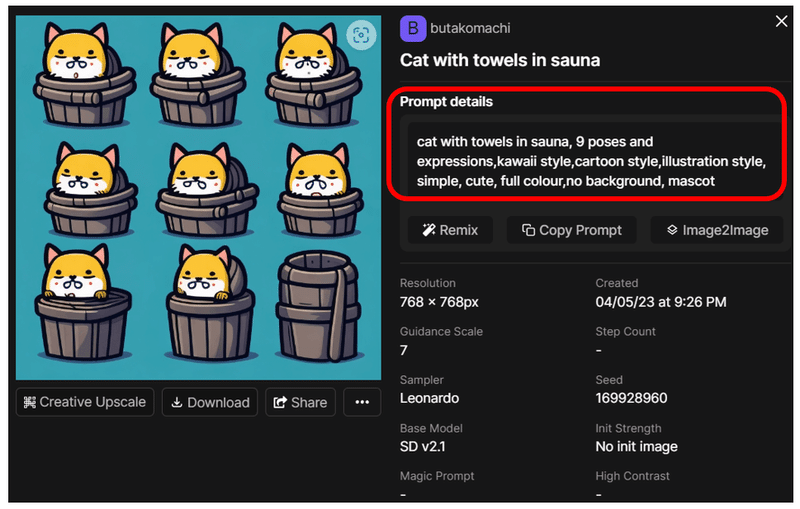Image resolution: width=800 pixels, height=509 pixels.
Task: Click the Step Count label
Action: pyautogui.click(x=625, y=332)
